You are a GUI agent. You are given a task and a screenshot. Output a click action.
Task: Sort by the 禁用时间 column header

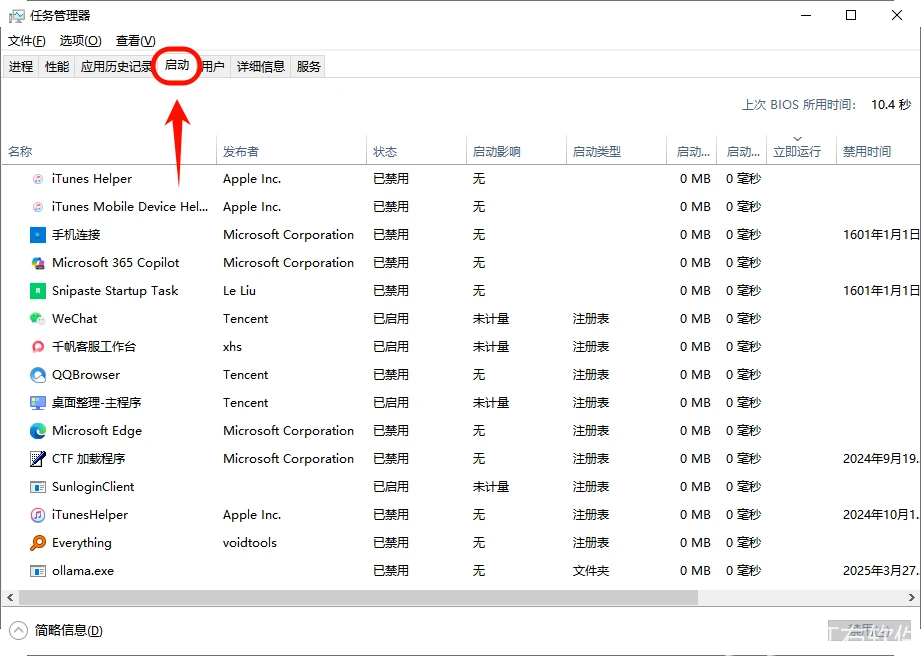878,152
